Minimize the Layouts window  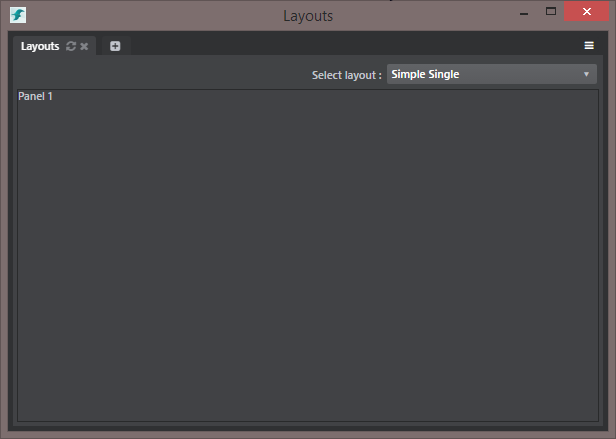pyautogui.click(x=521, y=12)
